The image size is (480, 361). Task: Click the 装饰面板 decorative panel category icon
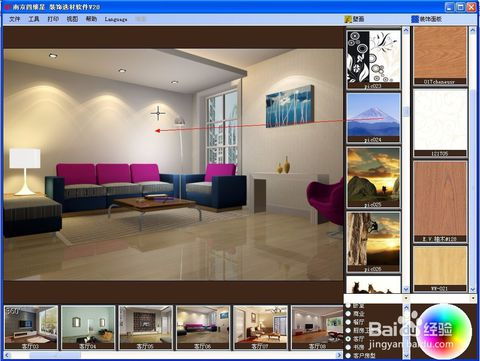pos(415,19)
